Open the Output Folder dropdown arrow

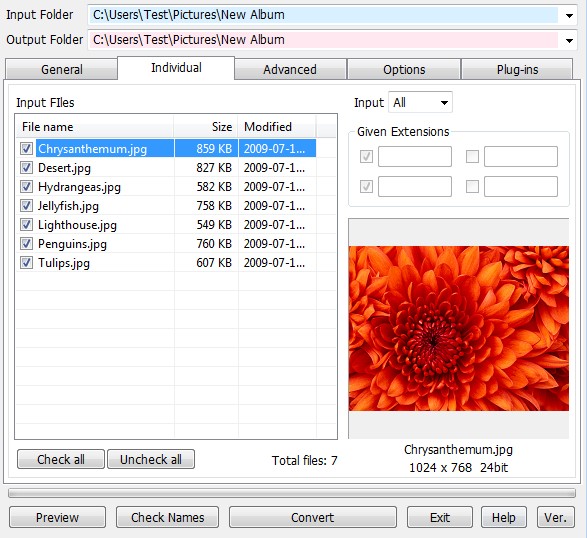click(569, 40)
